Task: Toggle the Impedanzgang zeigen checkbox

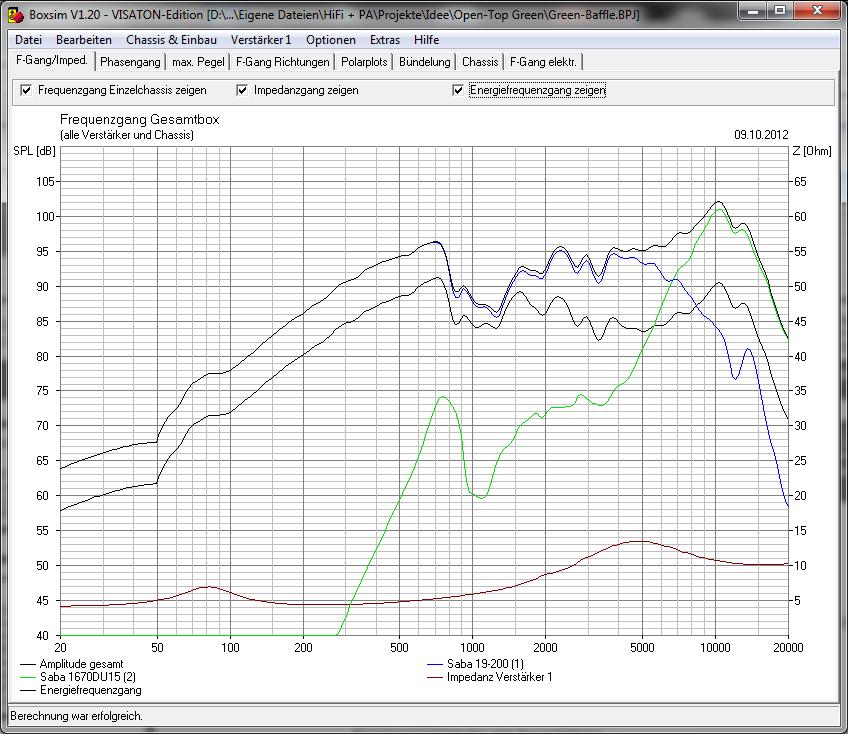Action: point(242,90)
